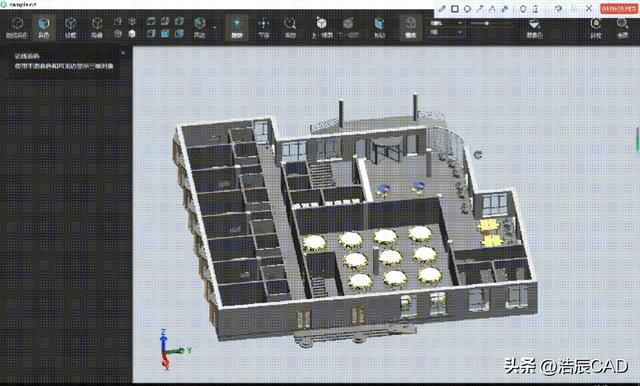The width and height of the screenshot is (640, 386).
Task: Pick the rectangle tool in the annotation bar
Action: point(455,9)
